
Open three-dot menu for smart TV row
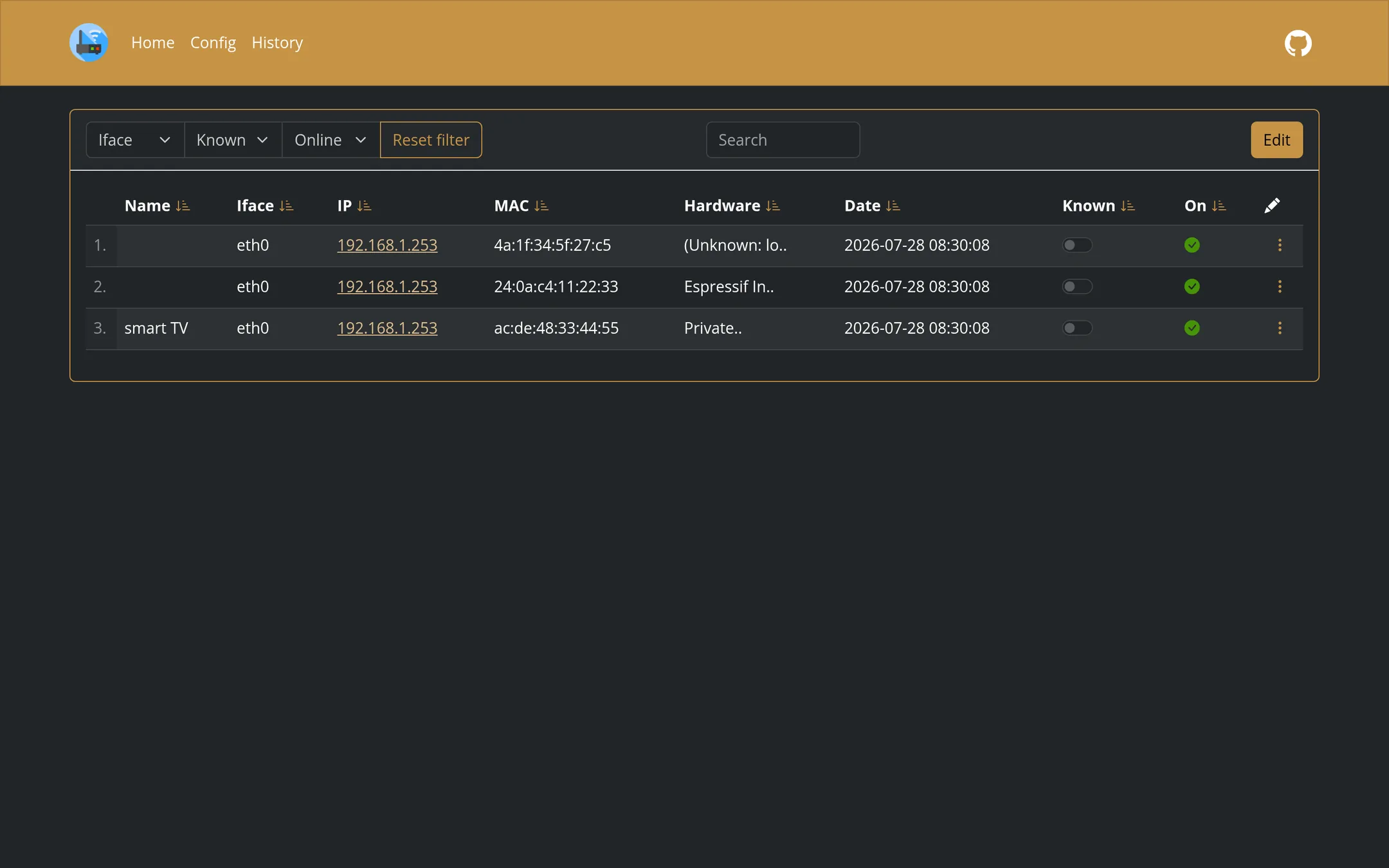point(1280,328)
